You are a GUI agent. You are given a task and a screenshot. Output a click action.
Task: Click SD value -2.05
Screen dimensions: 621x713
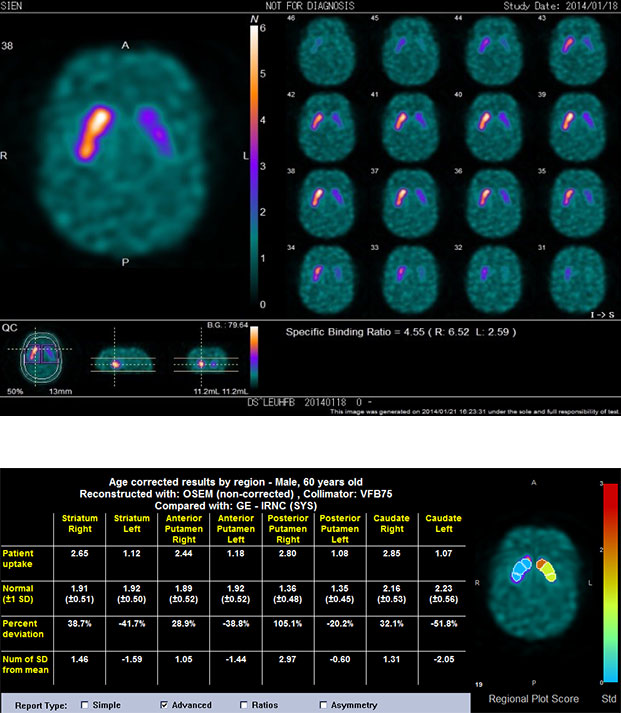444,659
